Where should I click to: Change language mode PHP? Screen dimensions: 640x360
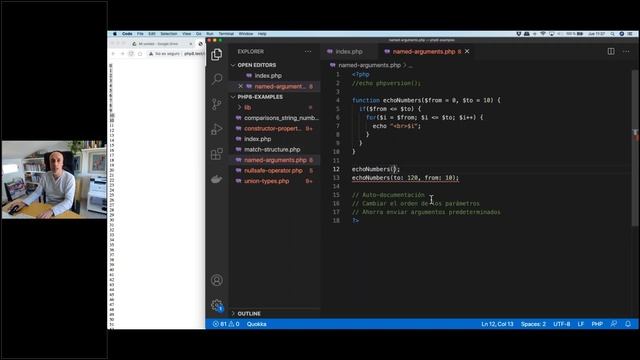click(x=597, y=324)
